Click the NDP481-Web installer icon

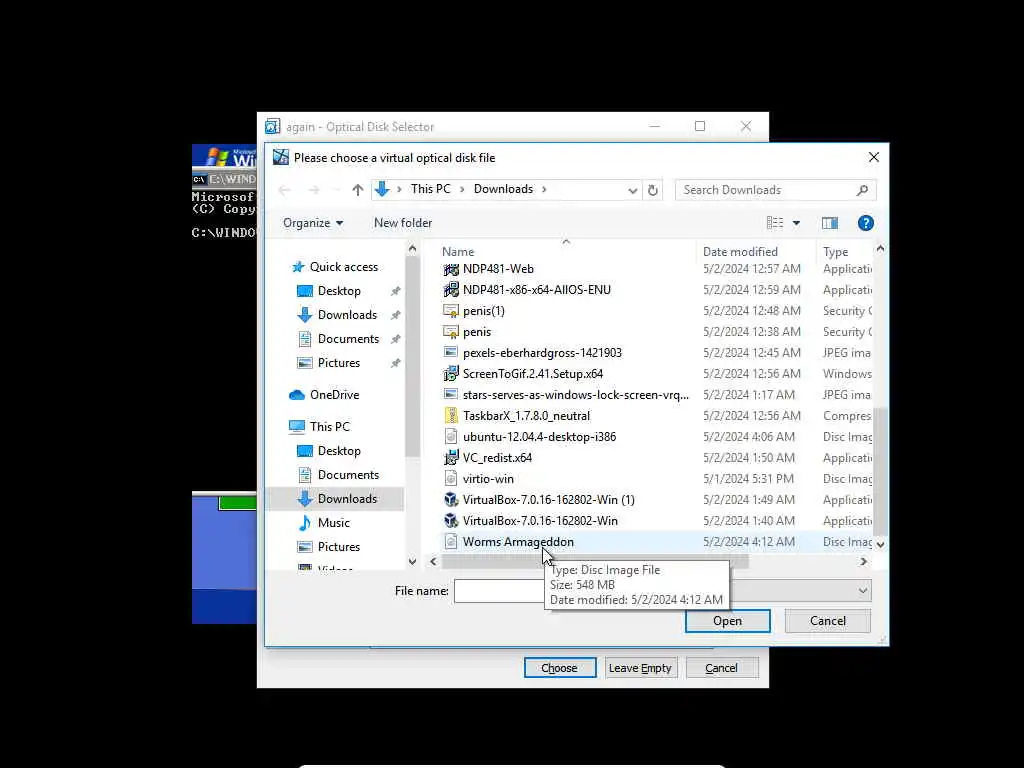[451, 269]
